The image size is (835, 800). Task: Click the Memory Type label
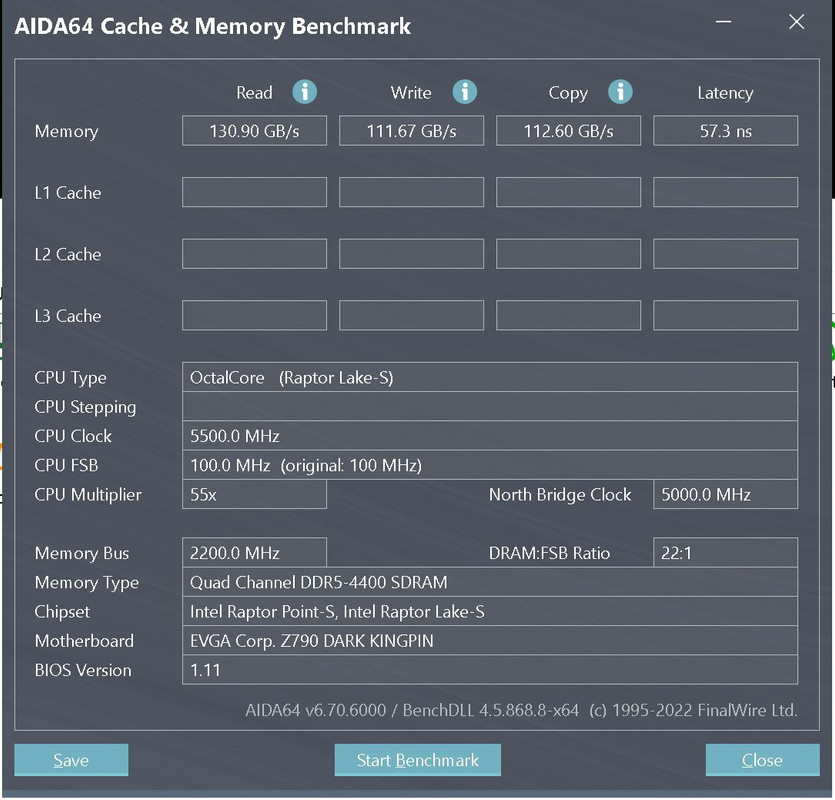pyautogui.click(x=86, y=582)
